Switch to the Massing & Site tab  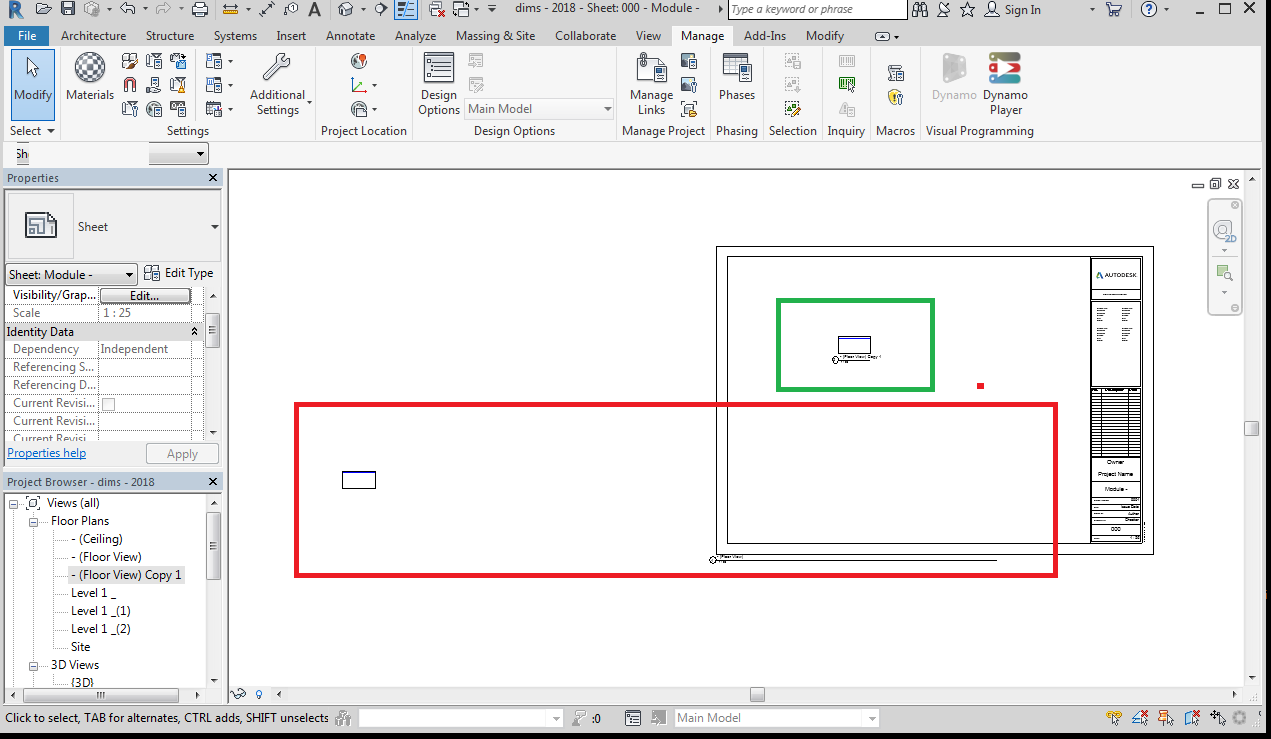[x=495, y=36]
